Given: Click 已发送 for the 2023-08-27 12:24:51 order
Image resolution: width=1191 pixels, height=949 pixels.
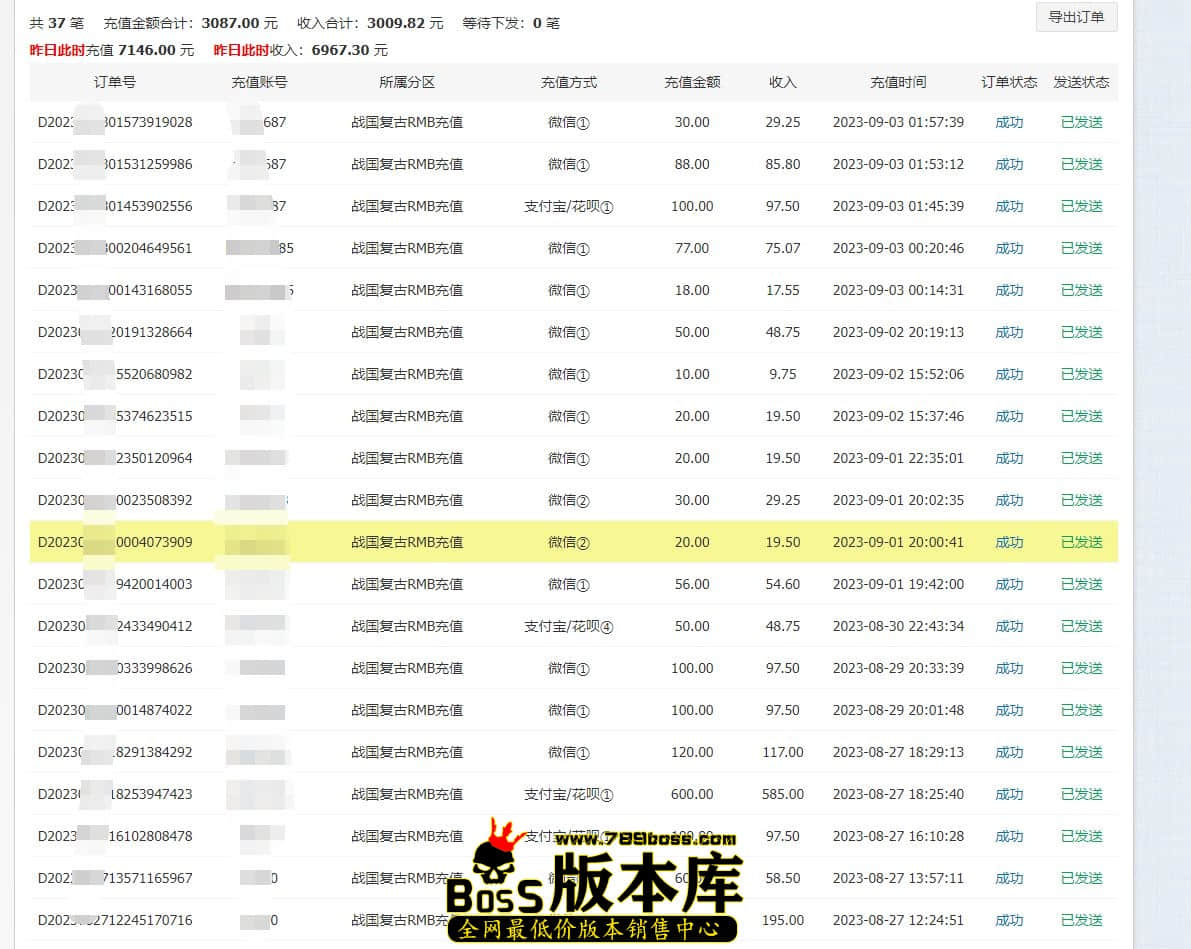Looking at the screenshot, I should pos(1081,920).
